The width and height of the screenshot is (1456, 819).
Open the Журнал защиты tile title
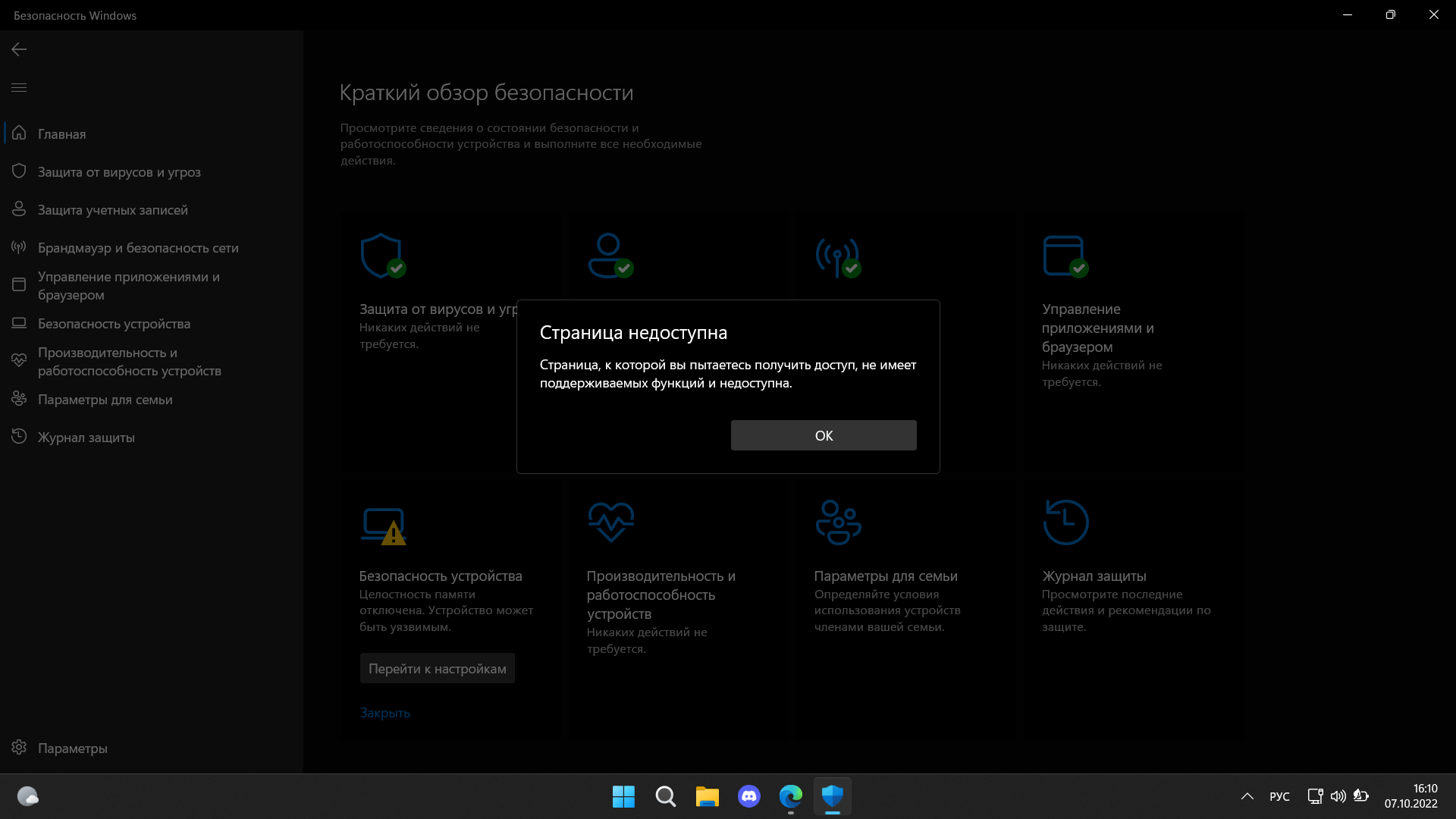click(x=1094, y=576)
